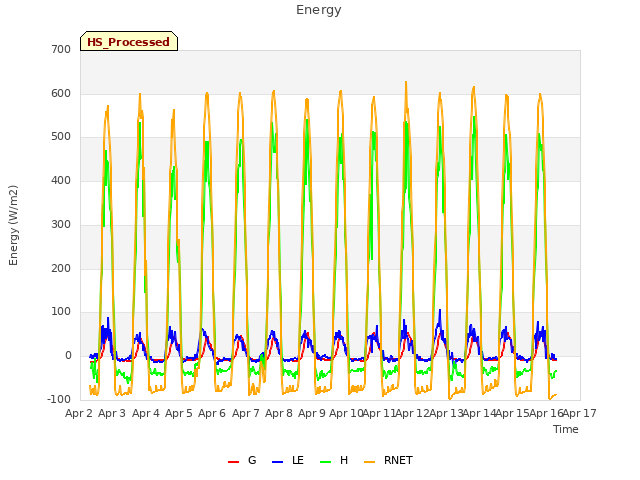The width and height of the screenshot is (640, 480).
Task: Click the red G legend color marker
Action: coord(233,462)
